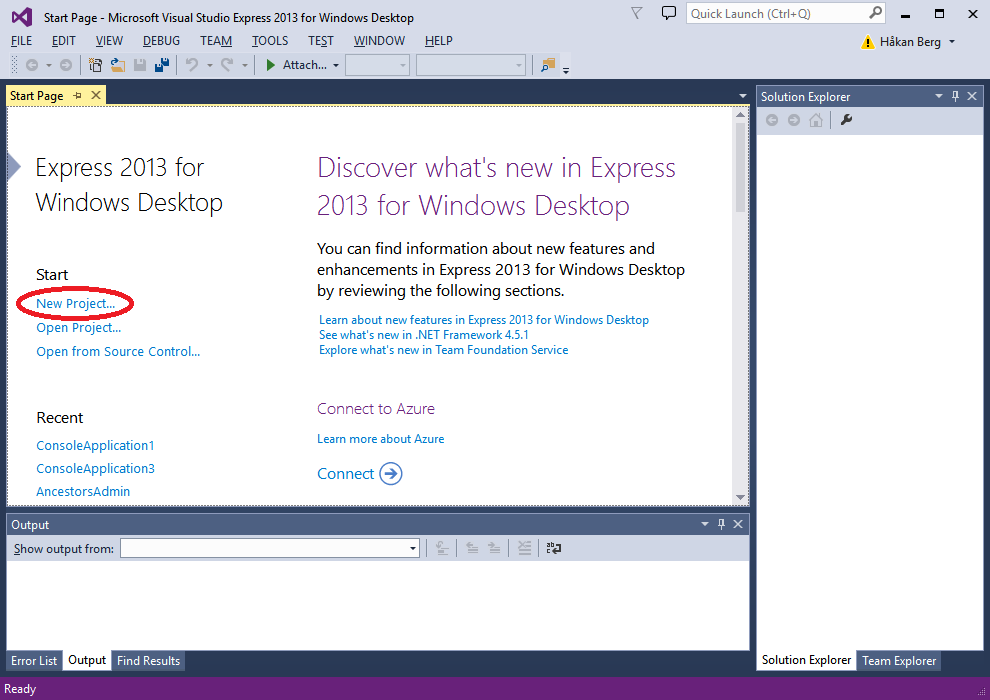Toggle Word Wrap in Output panel
The height and width of the screenshot is (700, 990).
pyautogui.click(x=554, y=548)
